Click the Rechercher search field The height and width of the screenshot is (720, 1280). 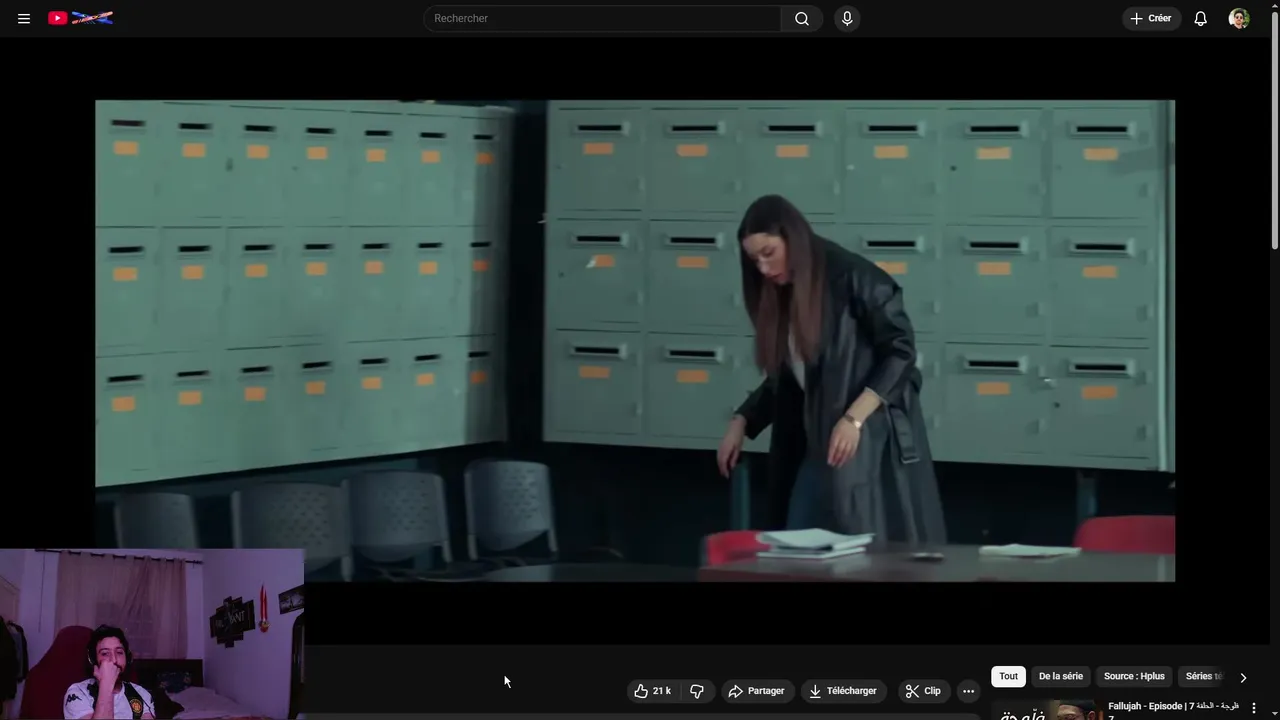point(602,18)
